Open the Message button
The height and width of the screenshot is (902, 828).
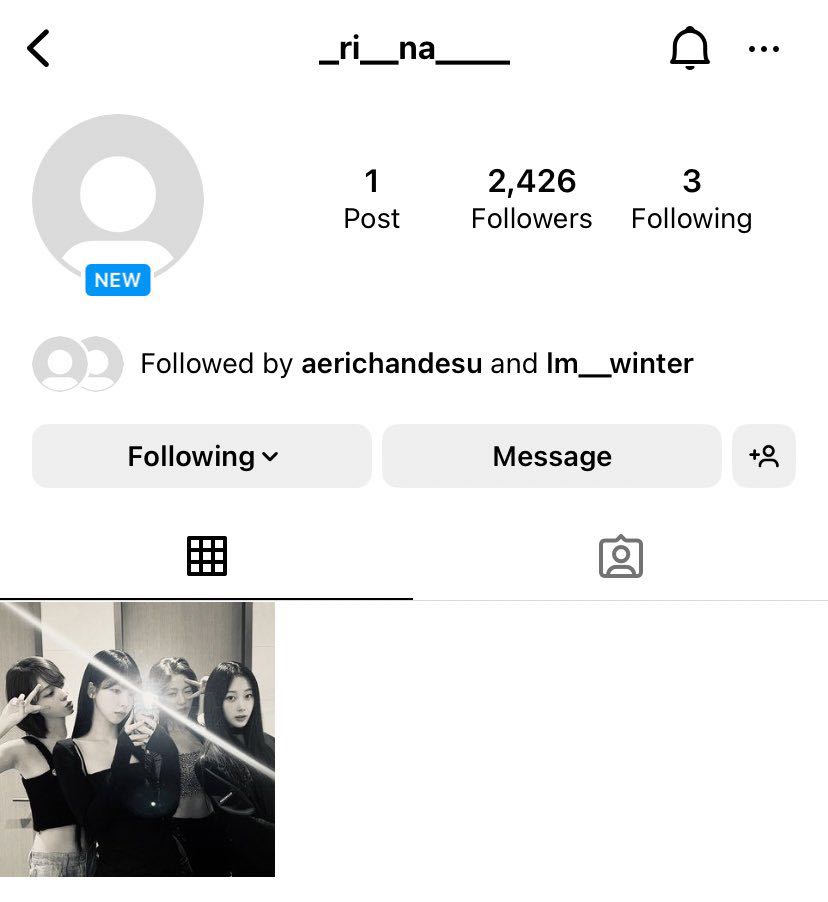(552, 456)
